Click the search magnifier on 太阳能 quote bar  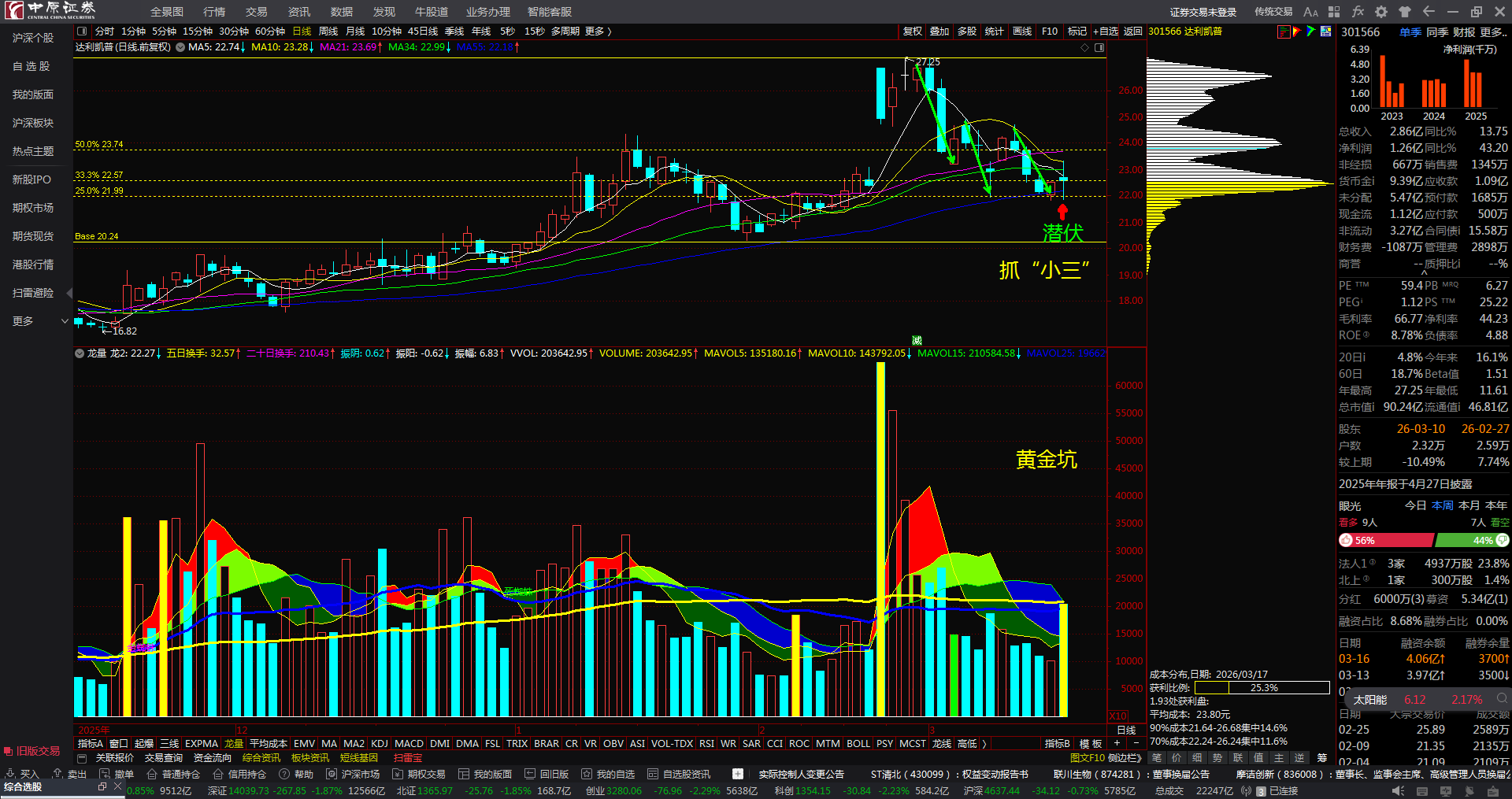pyautogui.click(x=1503, y=698)
